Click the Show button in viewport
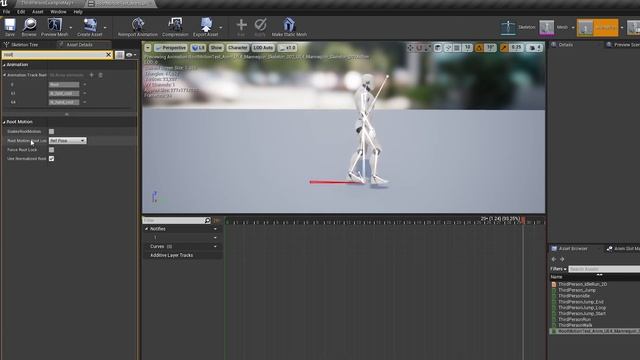The height and width of the screenshot is (360, 640). (216, 48)
